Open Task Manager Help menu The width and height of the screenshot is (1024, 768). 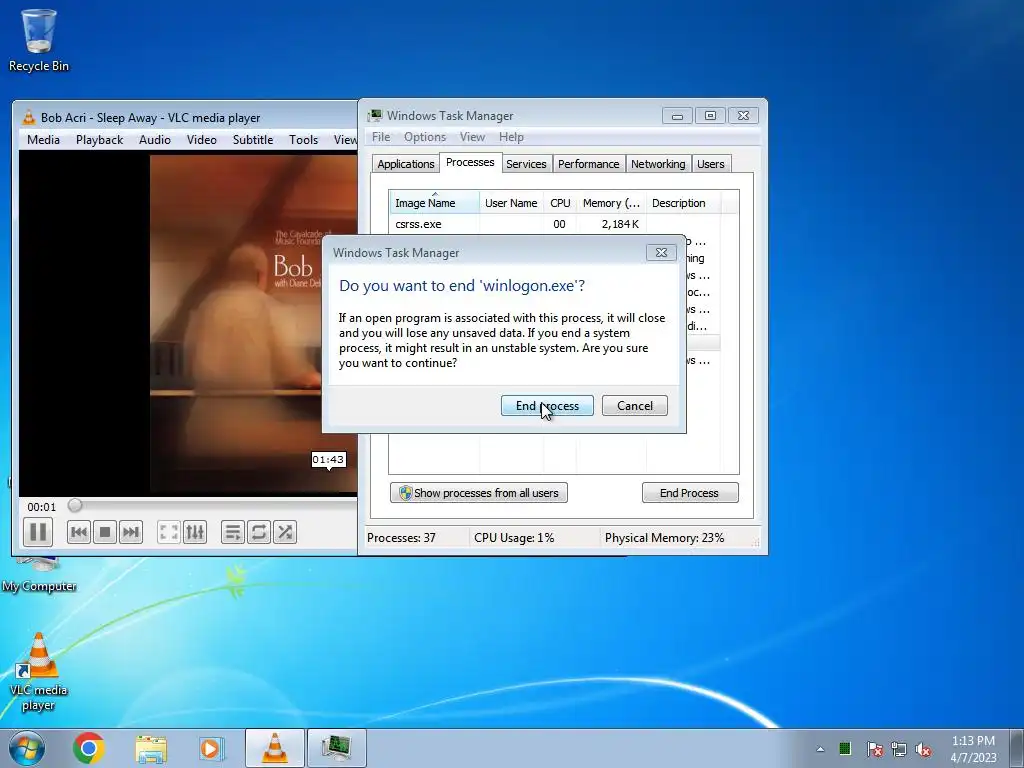pos(511,137)
